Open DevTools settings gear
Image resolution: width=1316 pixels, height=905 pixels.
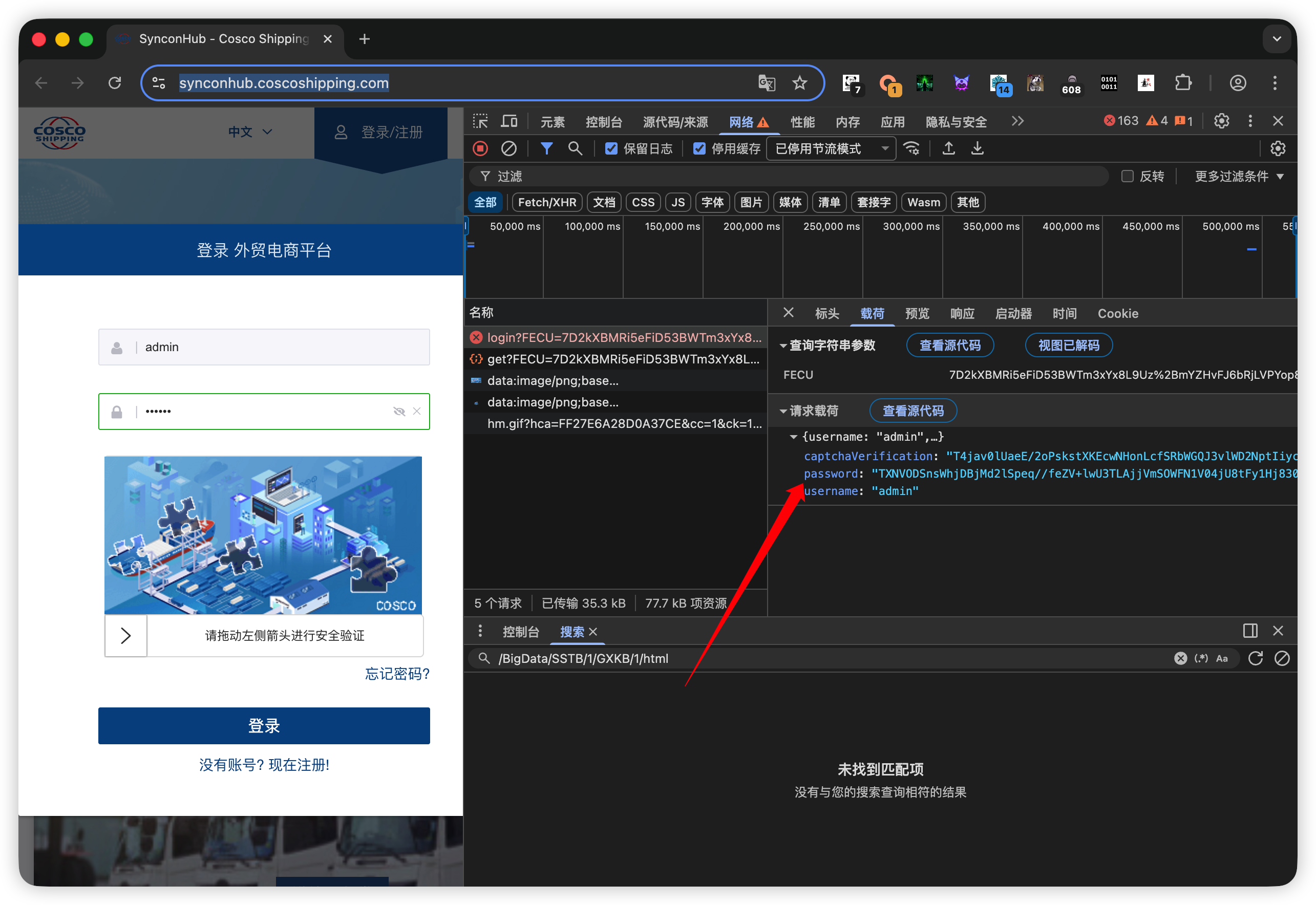(1221, 121)
